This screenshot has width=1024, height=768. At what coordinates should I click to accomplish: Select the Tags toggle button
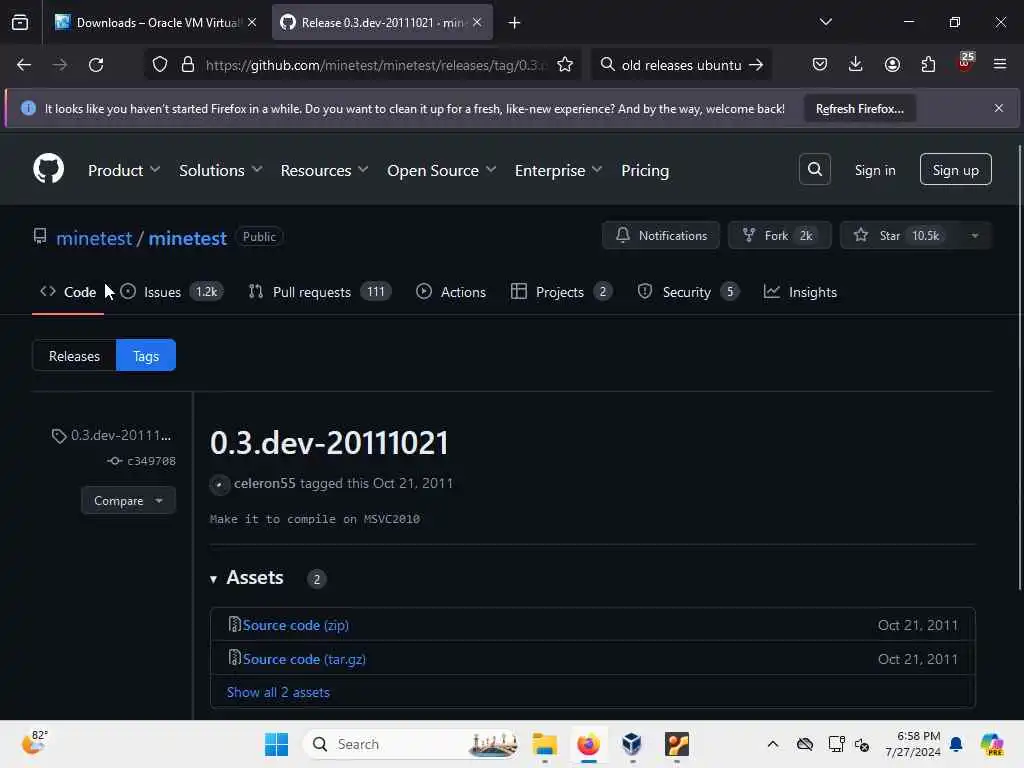tap(146, 356)
